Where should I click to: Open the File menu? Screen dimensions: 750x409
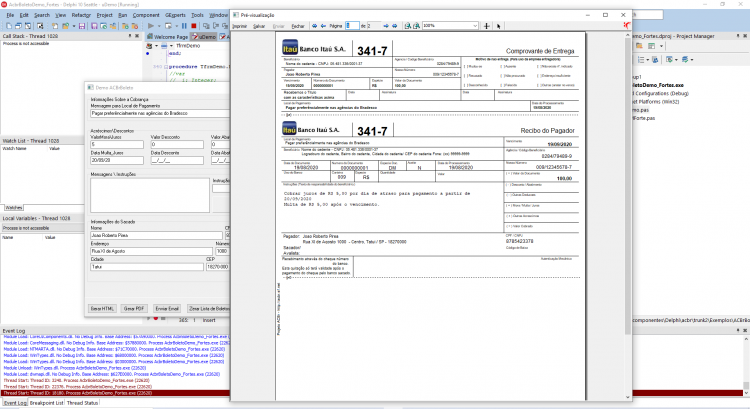(x=10, y=15)
